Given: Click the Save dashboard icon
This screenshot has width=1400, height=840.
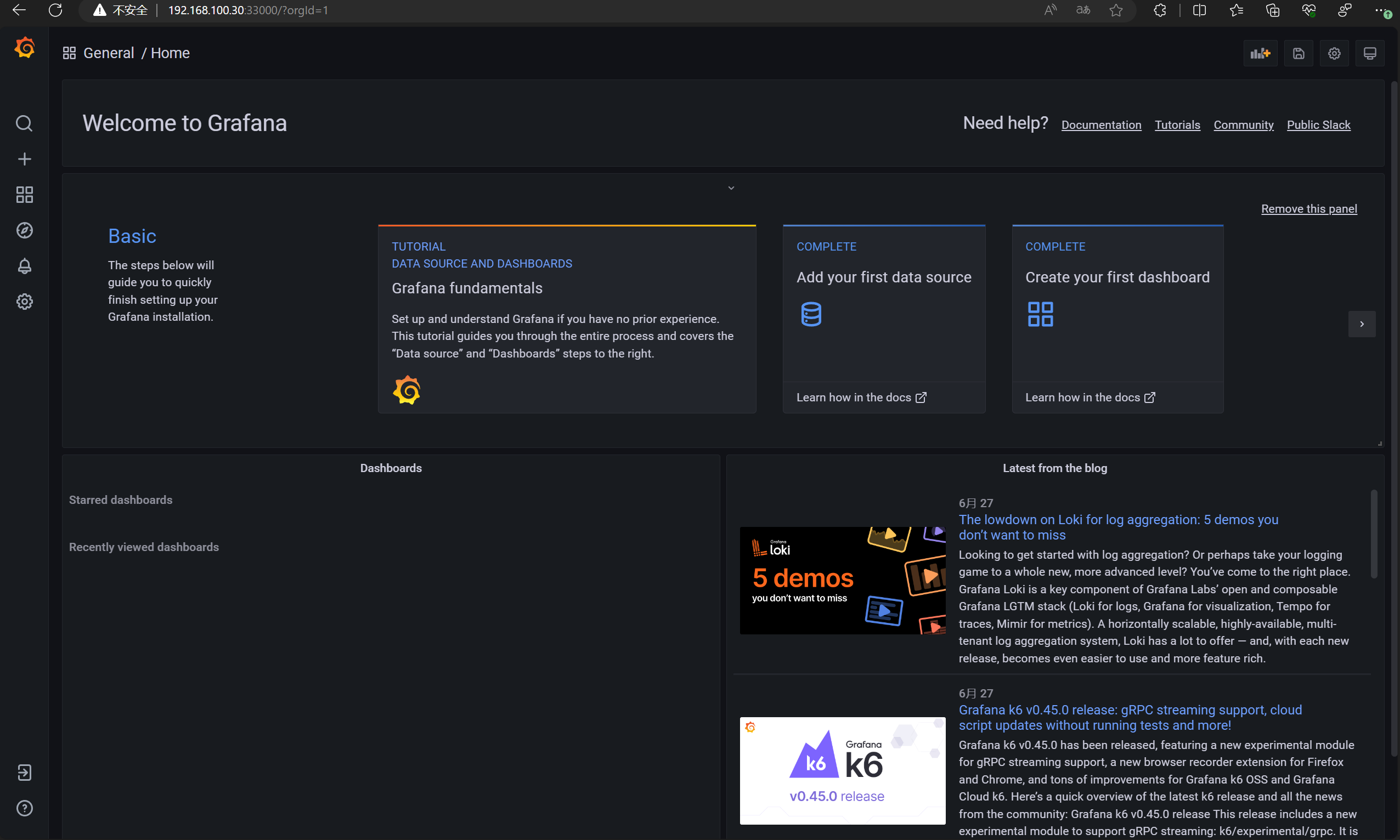Looking at the screenshot, I should pyautogui.click(x=1299, y=53).
